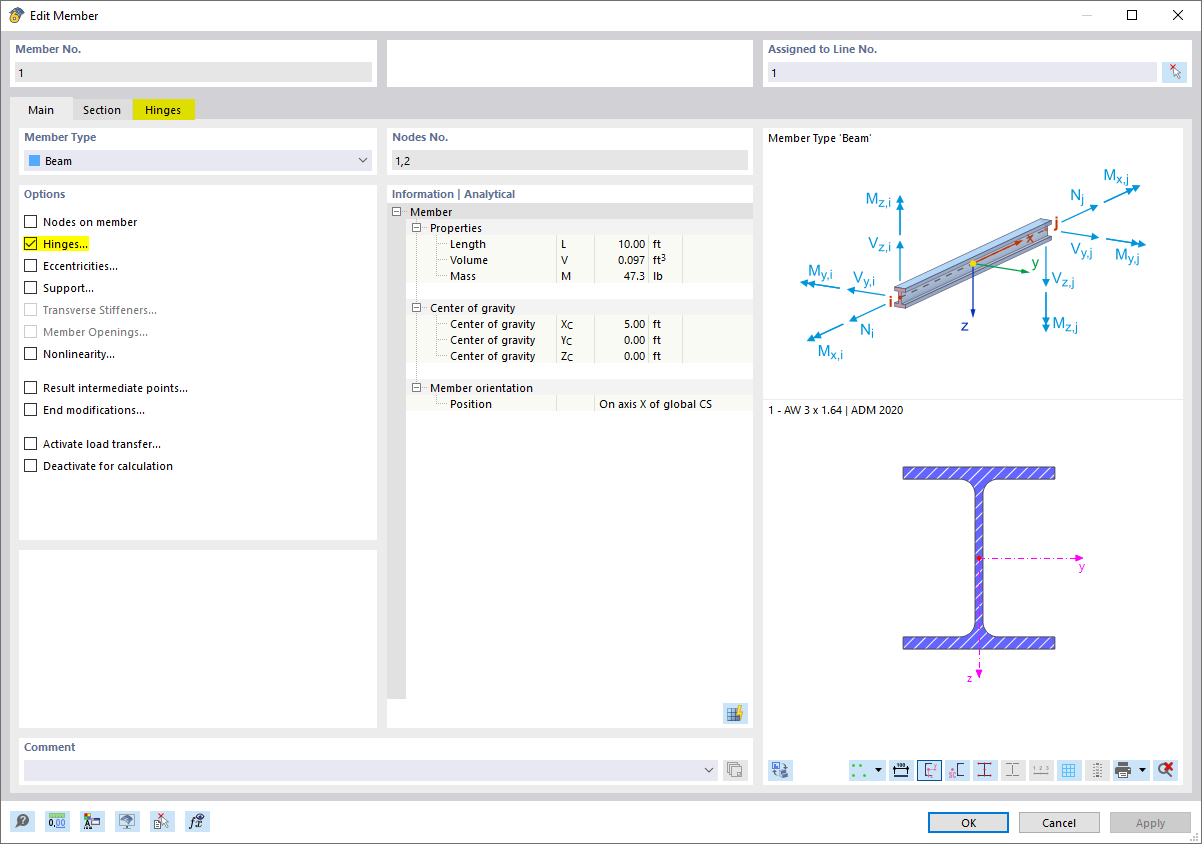Switch to the Section tab
This screenshot has width=1202, height=844.
point(101,110)
